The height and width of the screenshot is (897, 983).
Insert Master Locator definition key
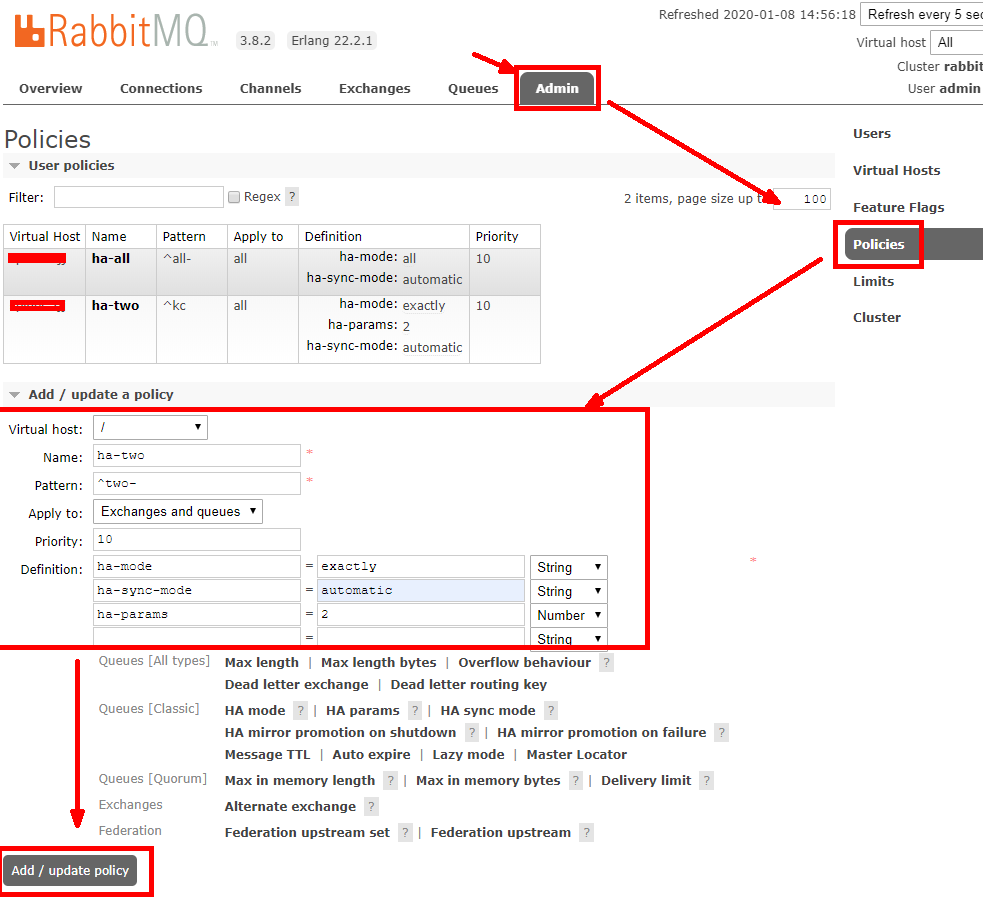tap(577, 755)
